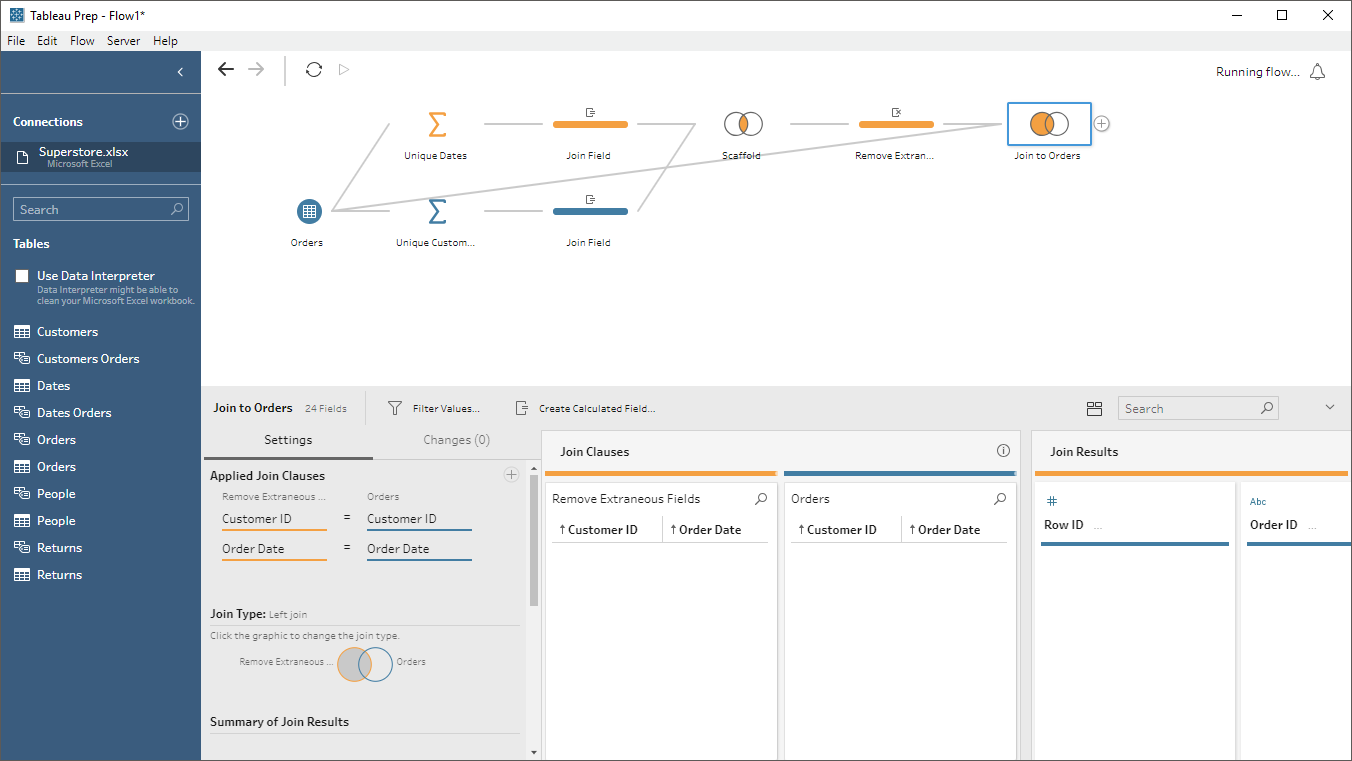Click the refresh data icon in the toolbar

click(x=314, y=69)
